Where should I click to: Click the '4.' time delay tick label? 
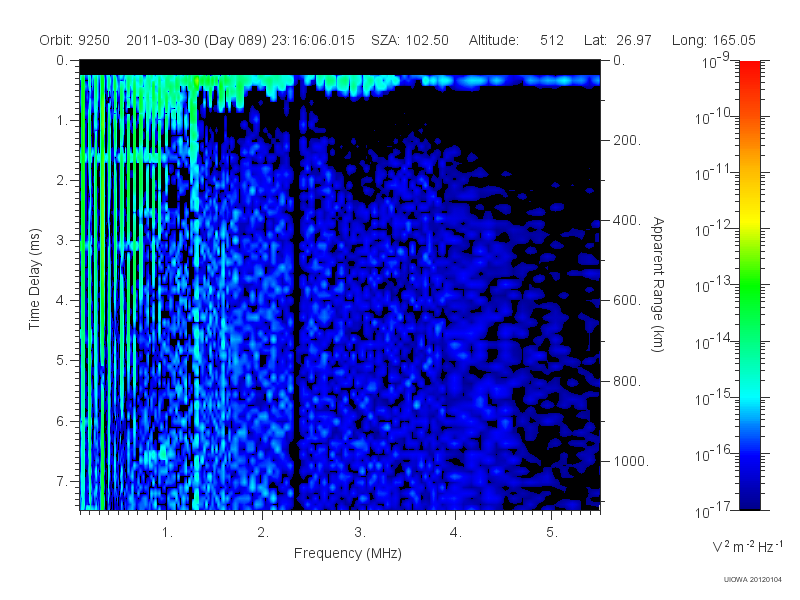pyautogui.click(x=62, y=301)
